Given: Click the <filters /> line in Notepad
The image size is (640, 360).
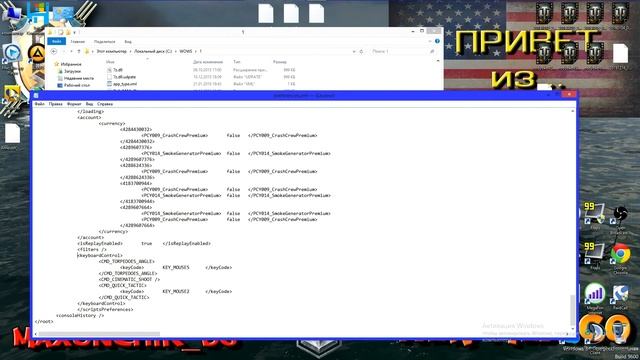Looking at the screenshot, I should tap(92, 249).
